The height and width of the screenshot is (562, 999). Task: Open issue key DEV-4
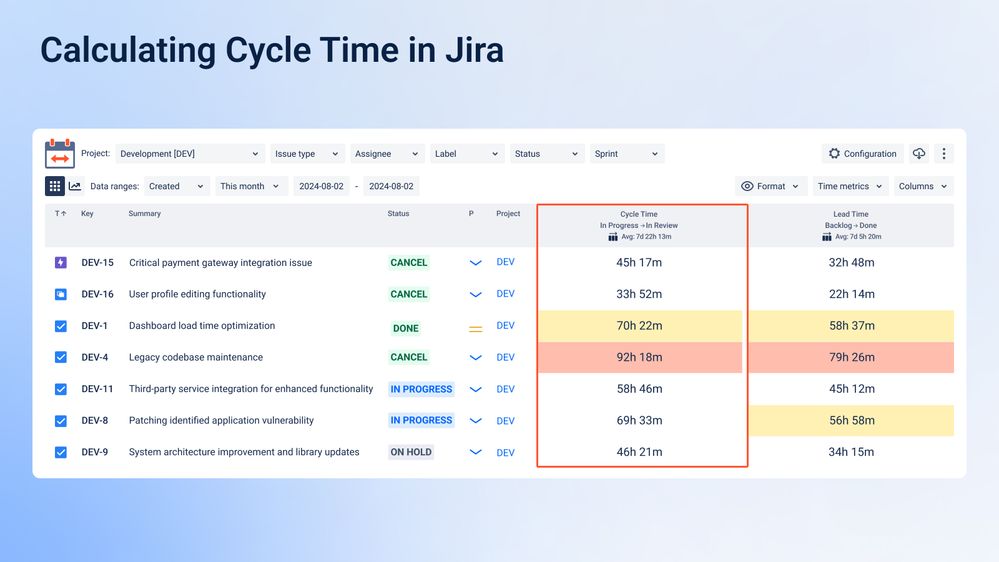[x=94, y=357]
